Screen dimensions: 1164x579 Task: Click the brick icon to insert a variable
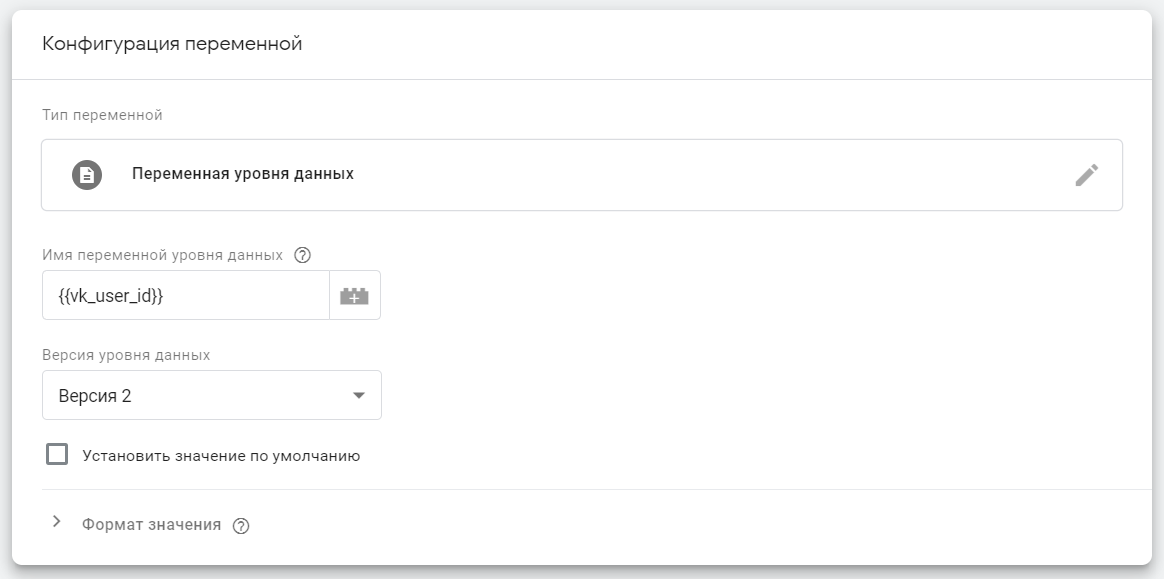[x=355, y=296]
